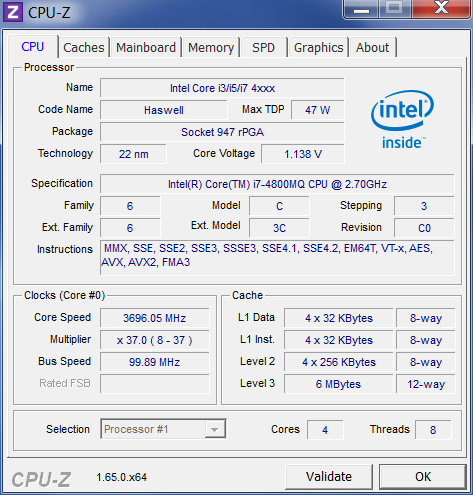Click the Name field showing Intel Core i3/i5/i7 4xxx
Viewport: 473px width, 495px height.
tap(222, 88)
